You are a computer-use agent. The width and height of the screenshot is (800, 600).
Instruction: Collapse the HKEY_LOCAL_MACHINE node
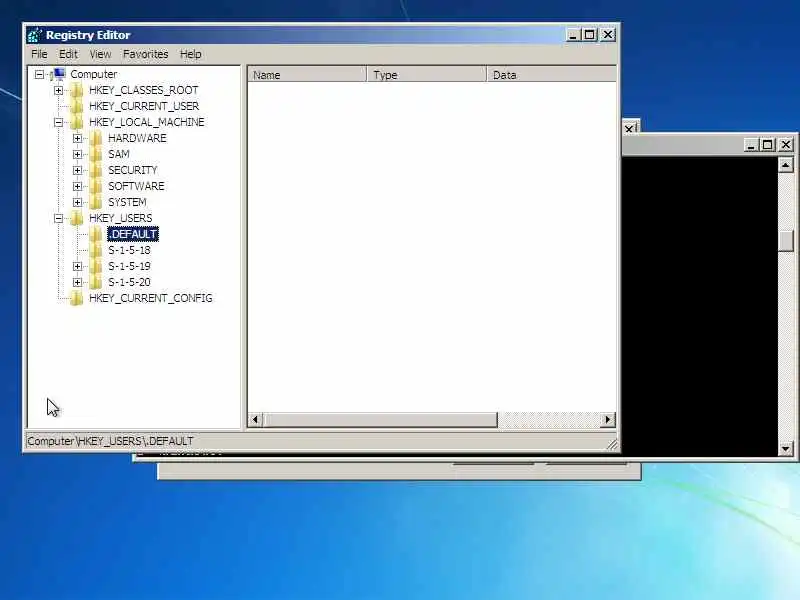coord(58,122)
